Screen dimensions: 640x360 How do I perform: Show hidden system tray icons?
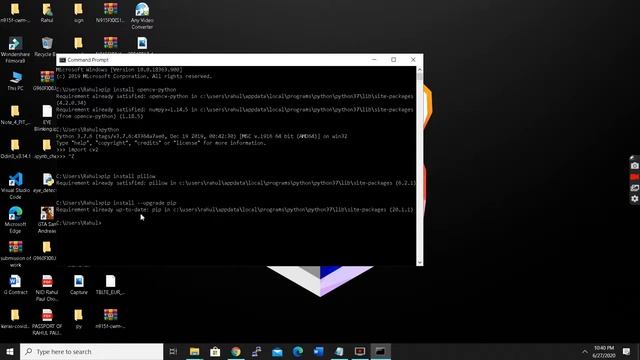[x=584, y=351]
